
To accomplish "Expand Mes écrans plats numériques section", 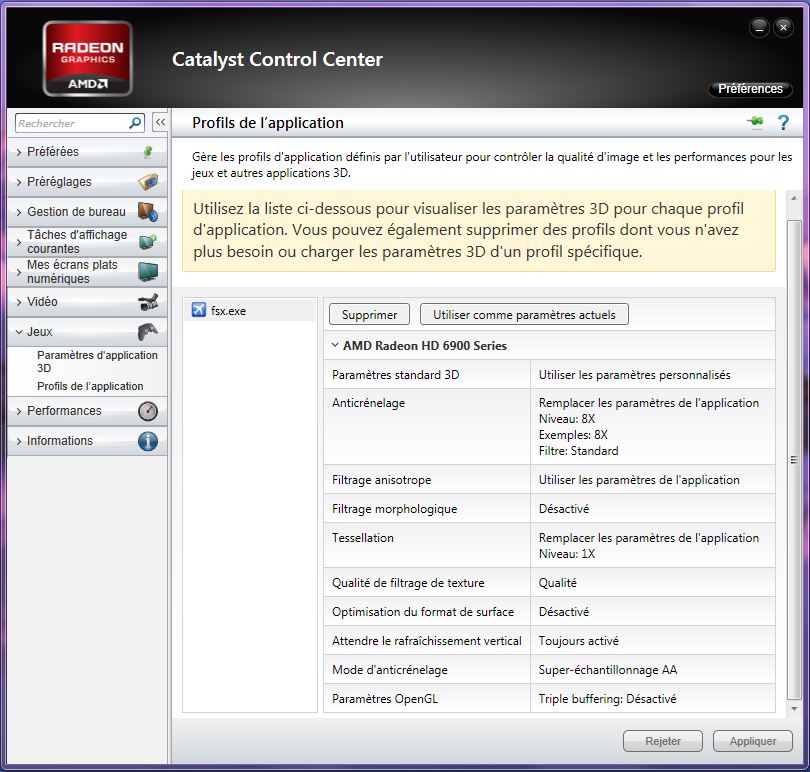I will coord(87,272).
